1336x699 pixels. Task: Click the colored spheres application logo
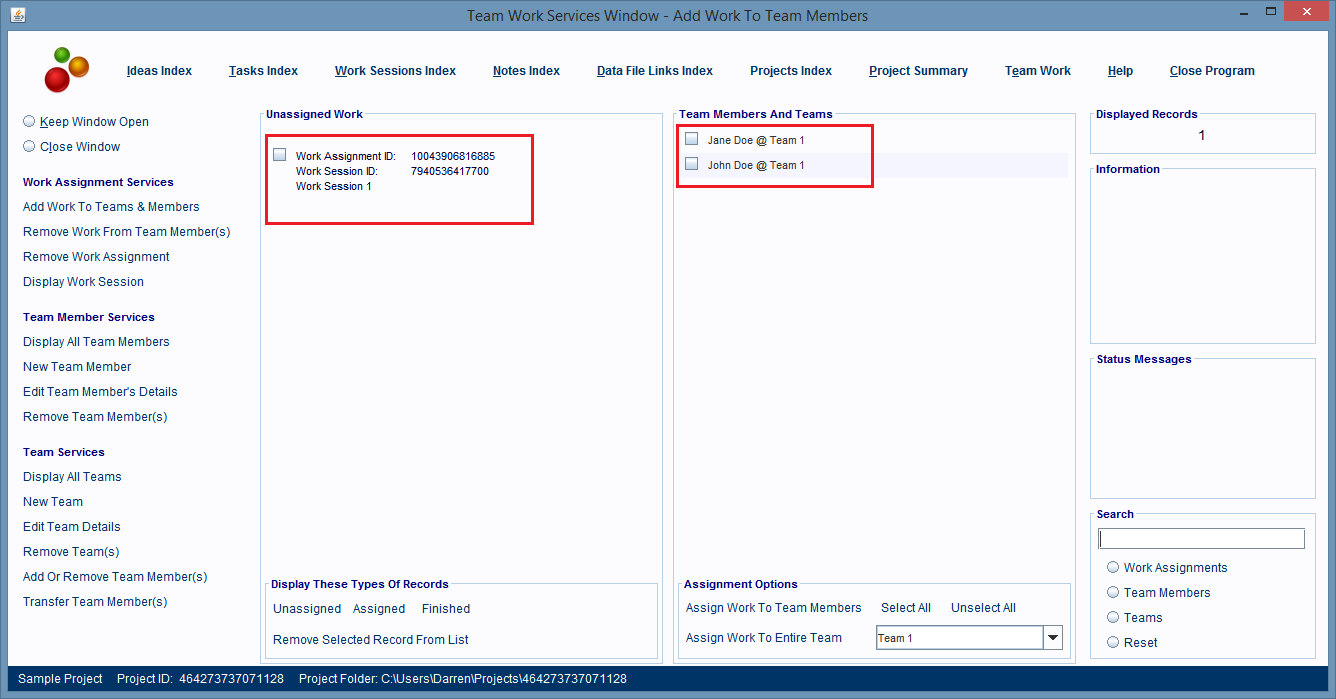[x=66, y=70]
